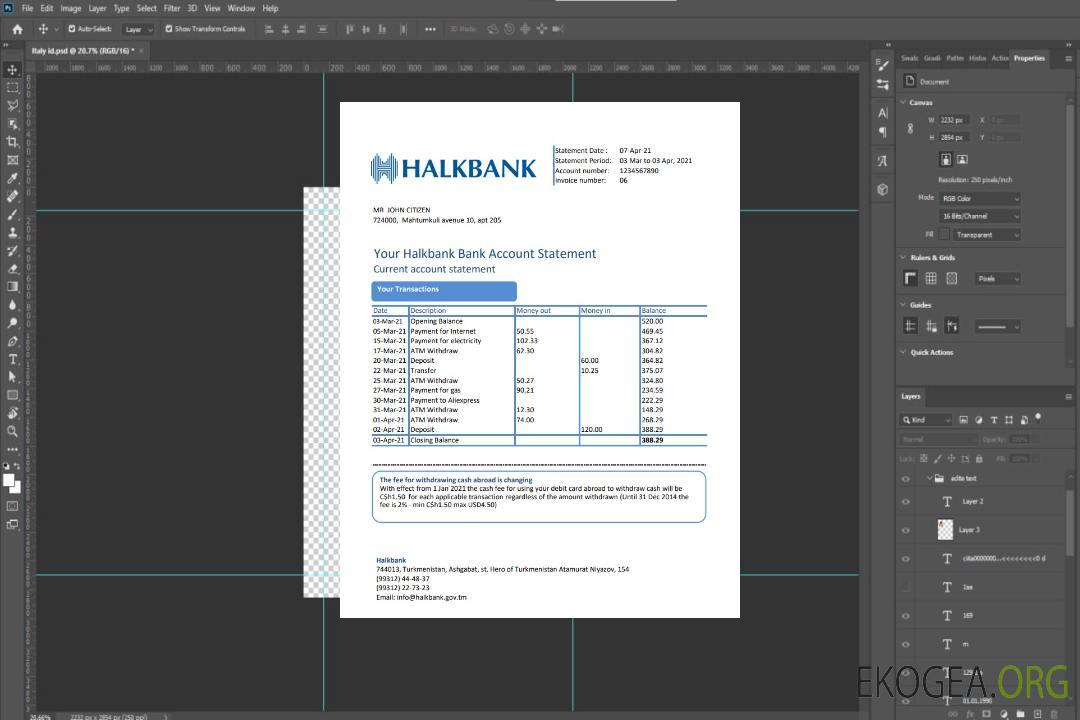
Task: Toggle the layer filter on/off switch
Action: pos(1038,418)
